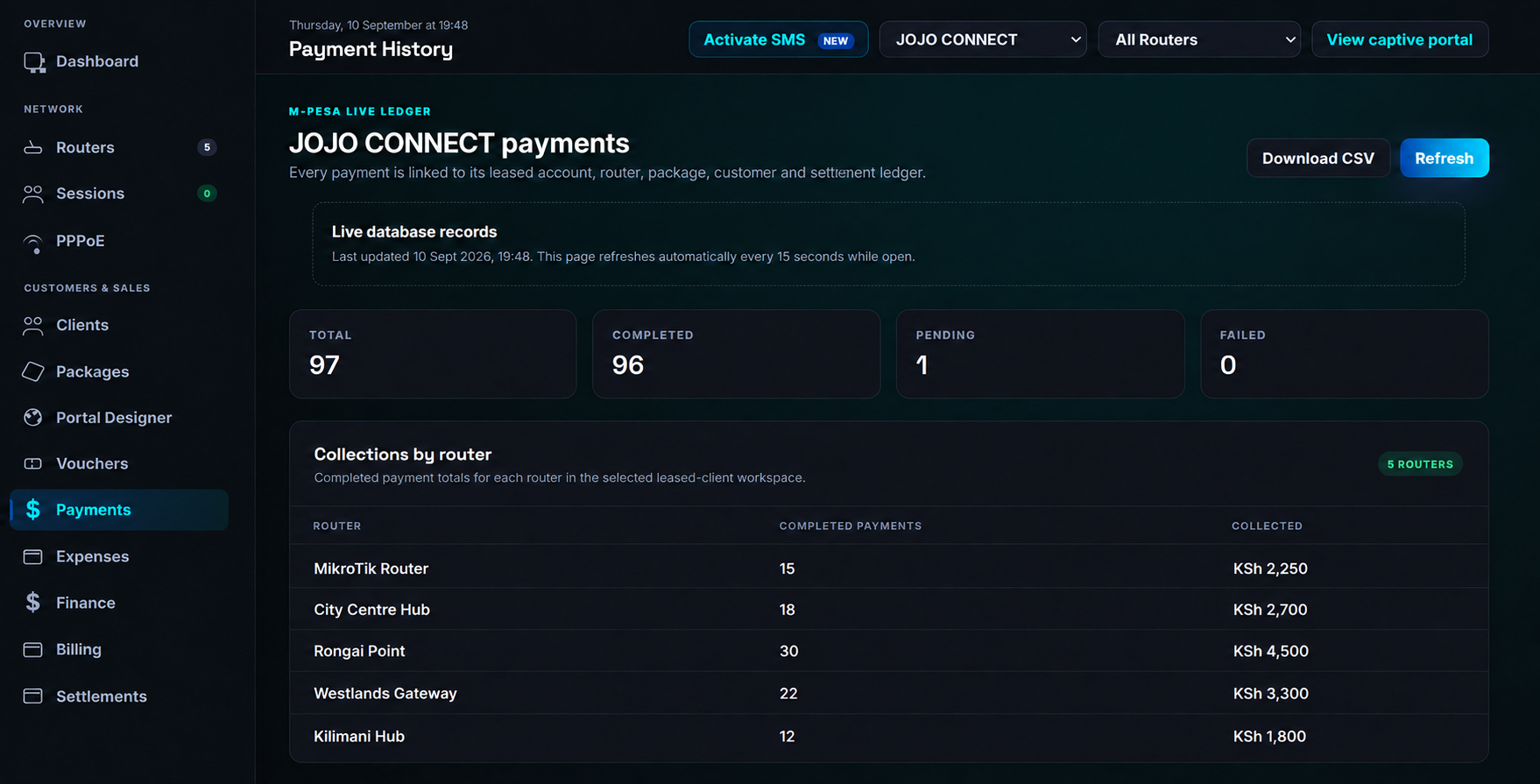Viewport: 1540px width, 784px height.
Task: Click the Completed card showing 96
Action: [x=736, y=354]
